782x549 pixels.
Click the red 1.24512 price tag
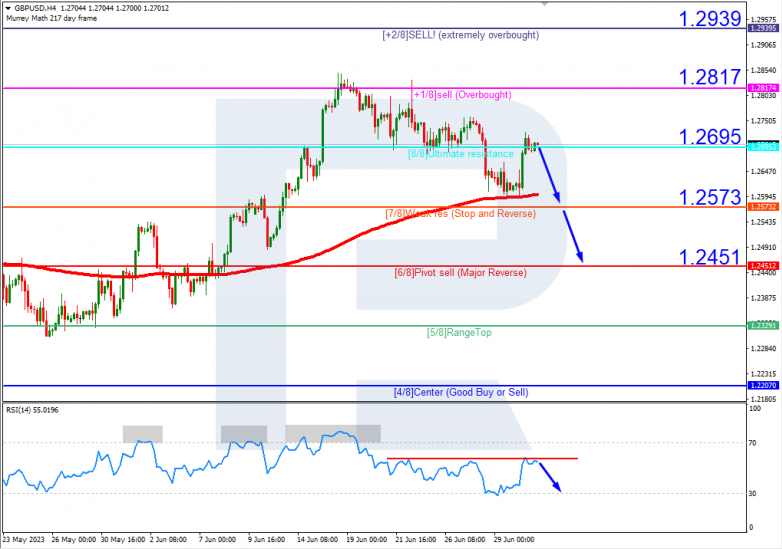point(763,266)
